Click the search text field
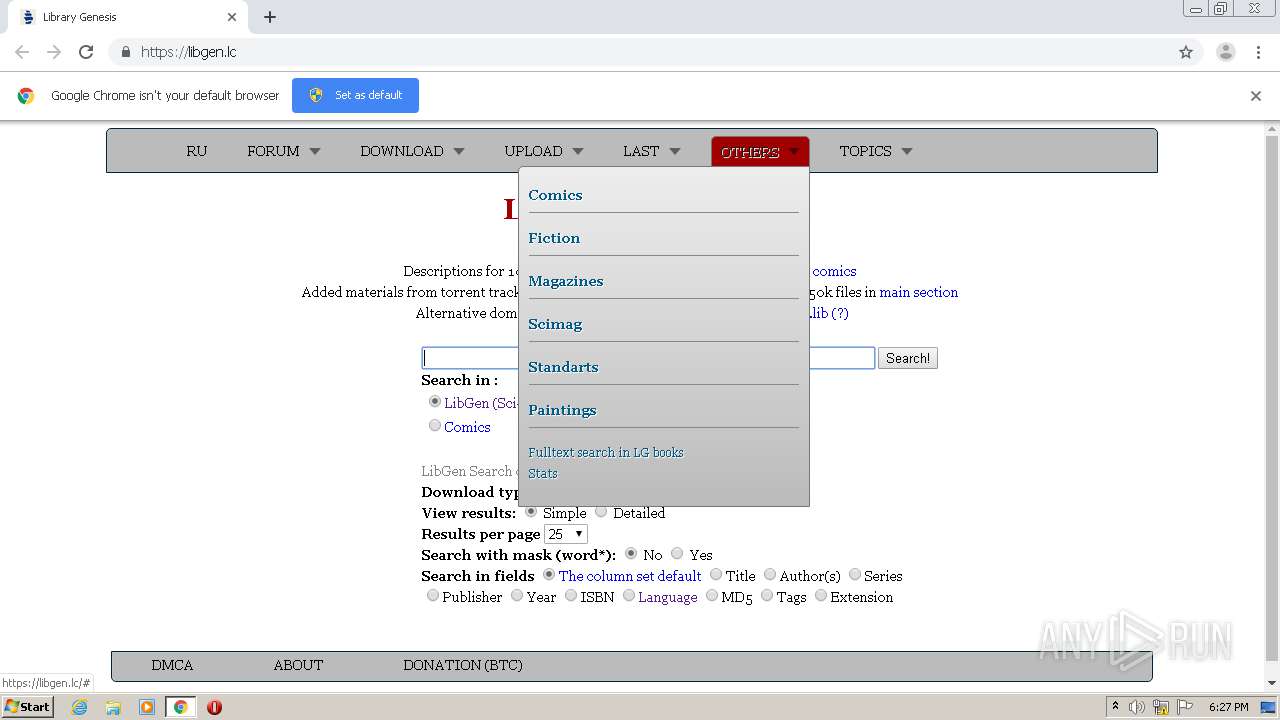The width and height of the screenshot is (1280, 720). coord(648,358)
